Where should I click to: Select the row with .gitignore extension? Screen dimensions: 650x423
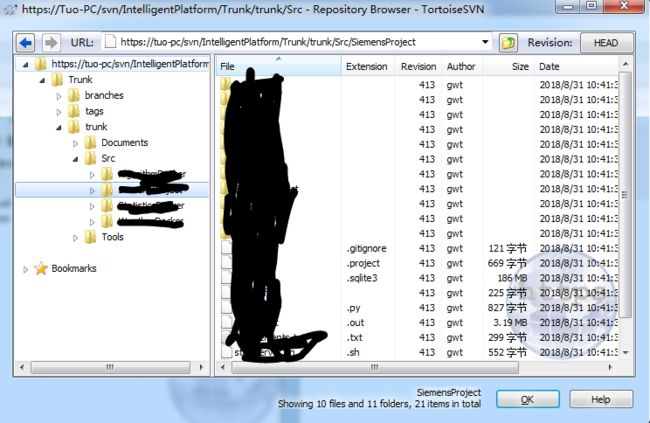418,248
